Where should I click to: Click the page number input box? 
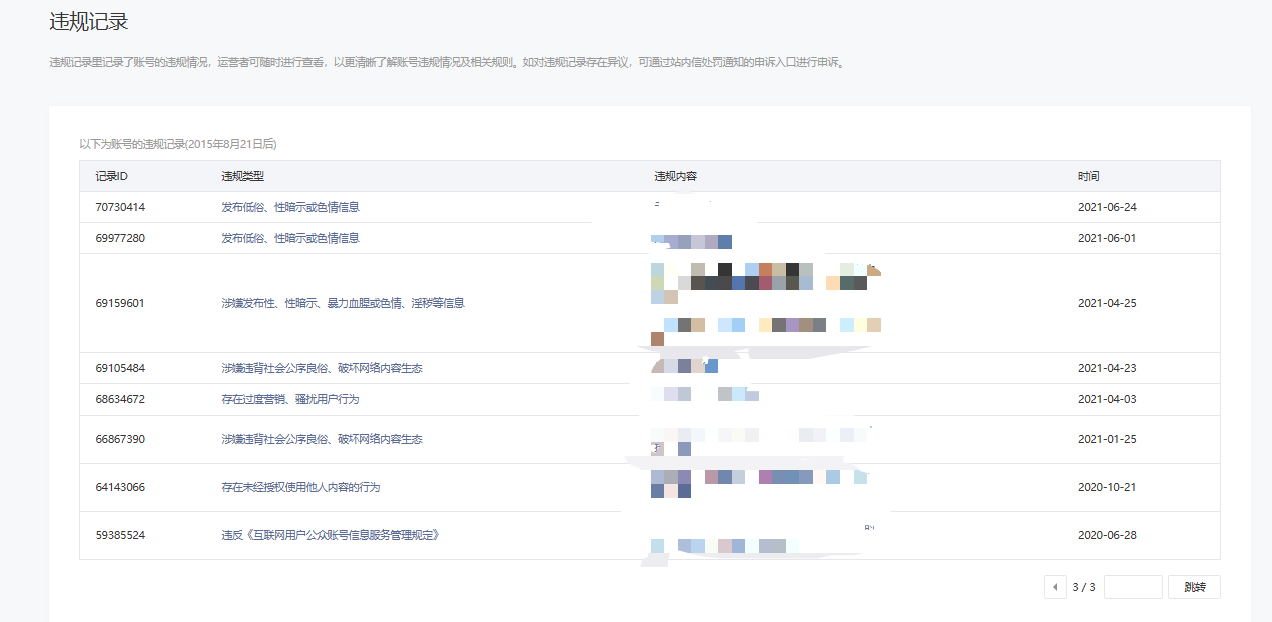[1132, 587]
